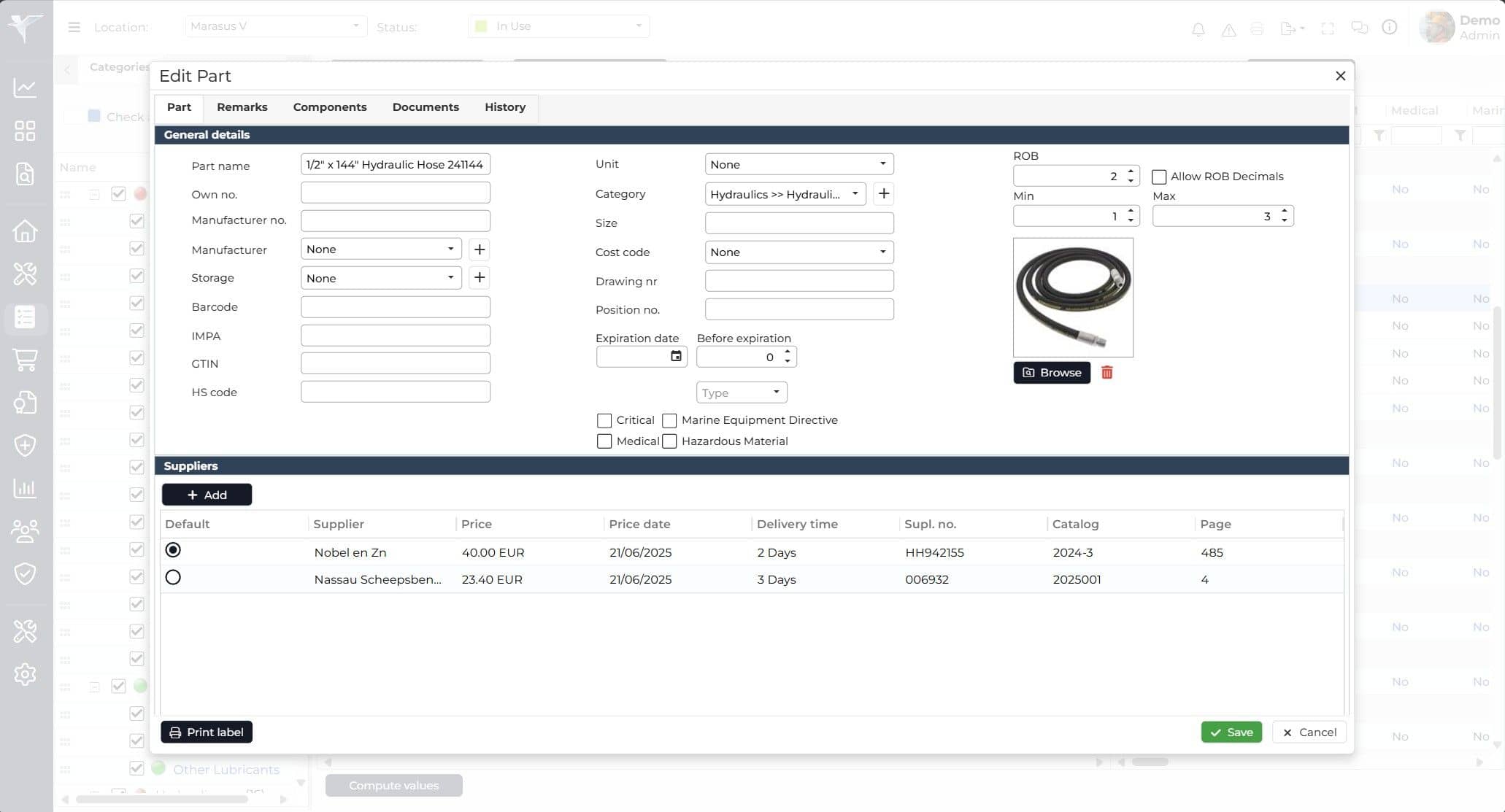The width and height of the screenshot is (1505, 812).
Task: Enable Allow ROB Decimals checkbox
Action: [1158, 177]
